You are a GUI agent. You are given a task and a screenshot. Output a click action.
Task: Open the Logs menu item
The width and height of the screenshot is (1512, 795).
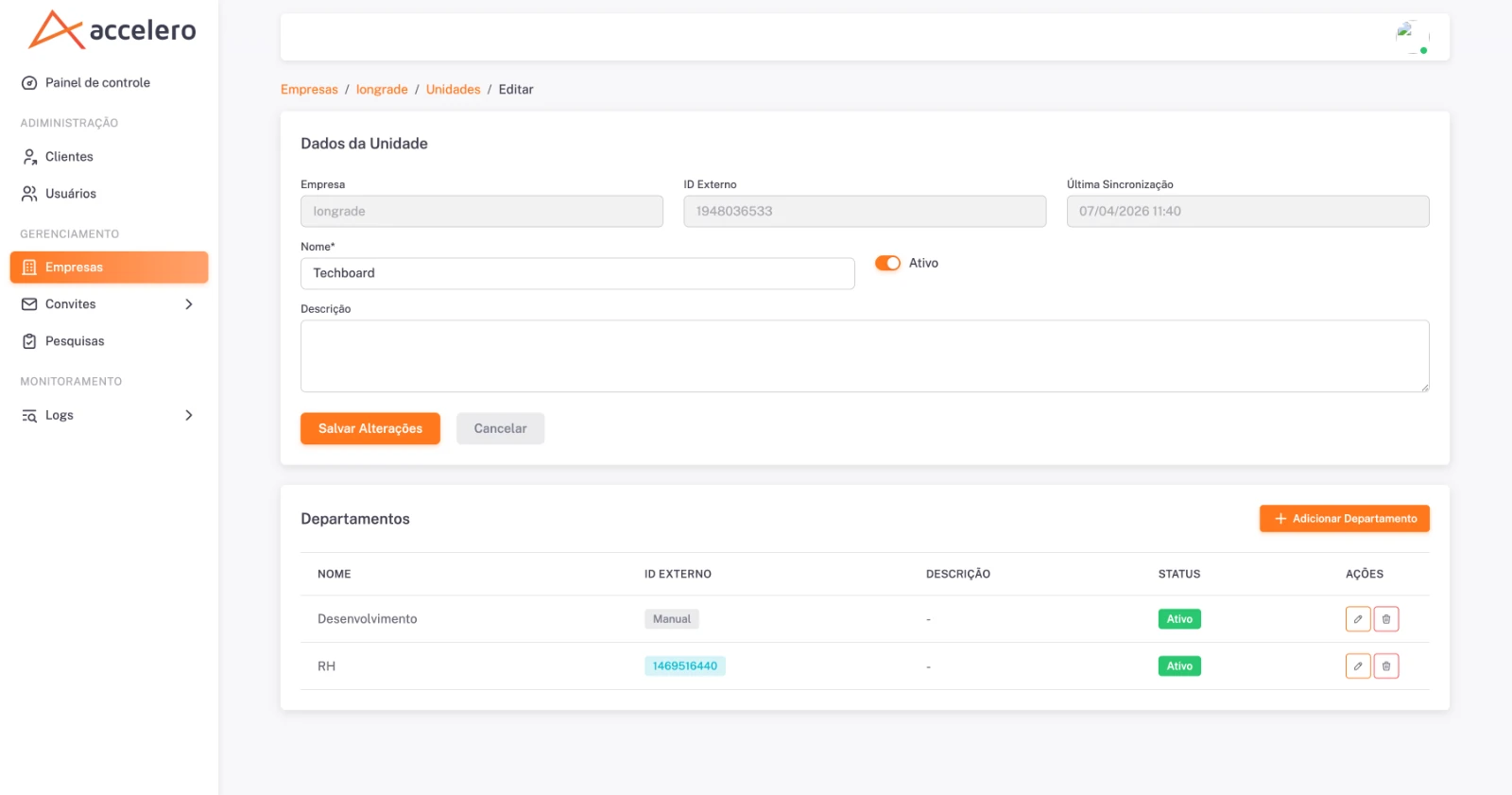pos(109,415)
